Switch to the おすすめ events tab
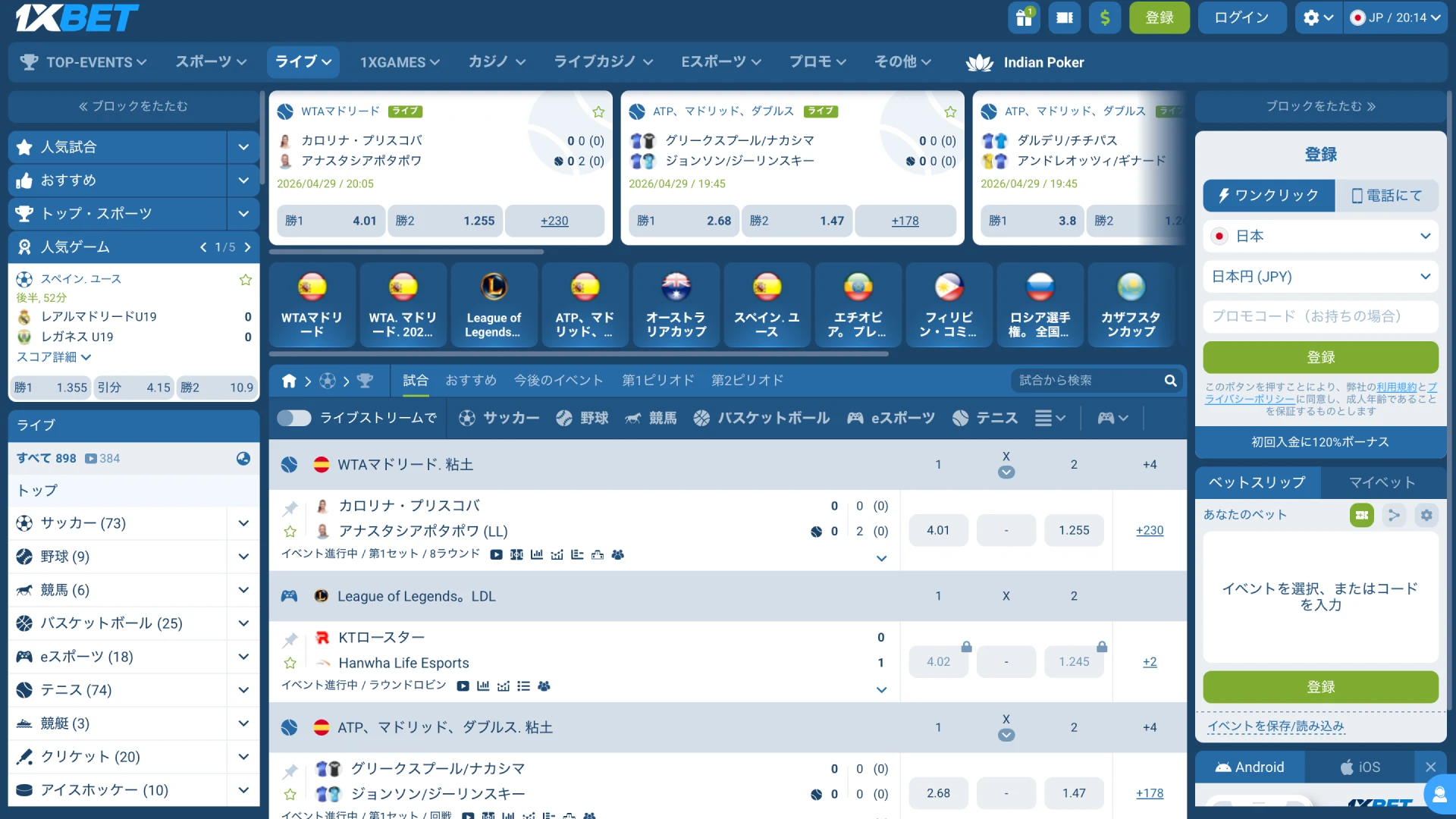 [x=471, y=381]
